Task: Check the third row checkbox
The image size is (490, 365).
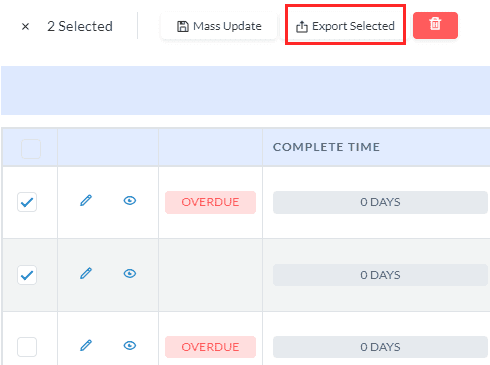Action: pyautogui.click(x=27, y=347)
